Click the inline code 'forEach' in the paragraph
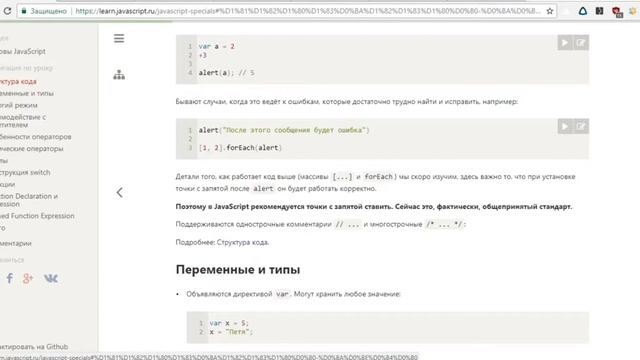The width and height of the screenshot is (640, 360). pos(378,176)
